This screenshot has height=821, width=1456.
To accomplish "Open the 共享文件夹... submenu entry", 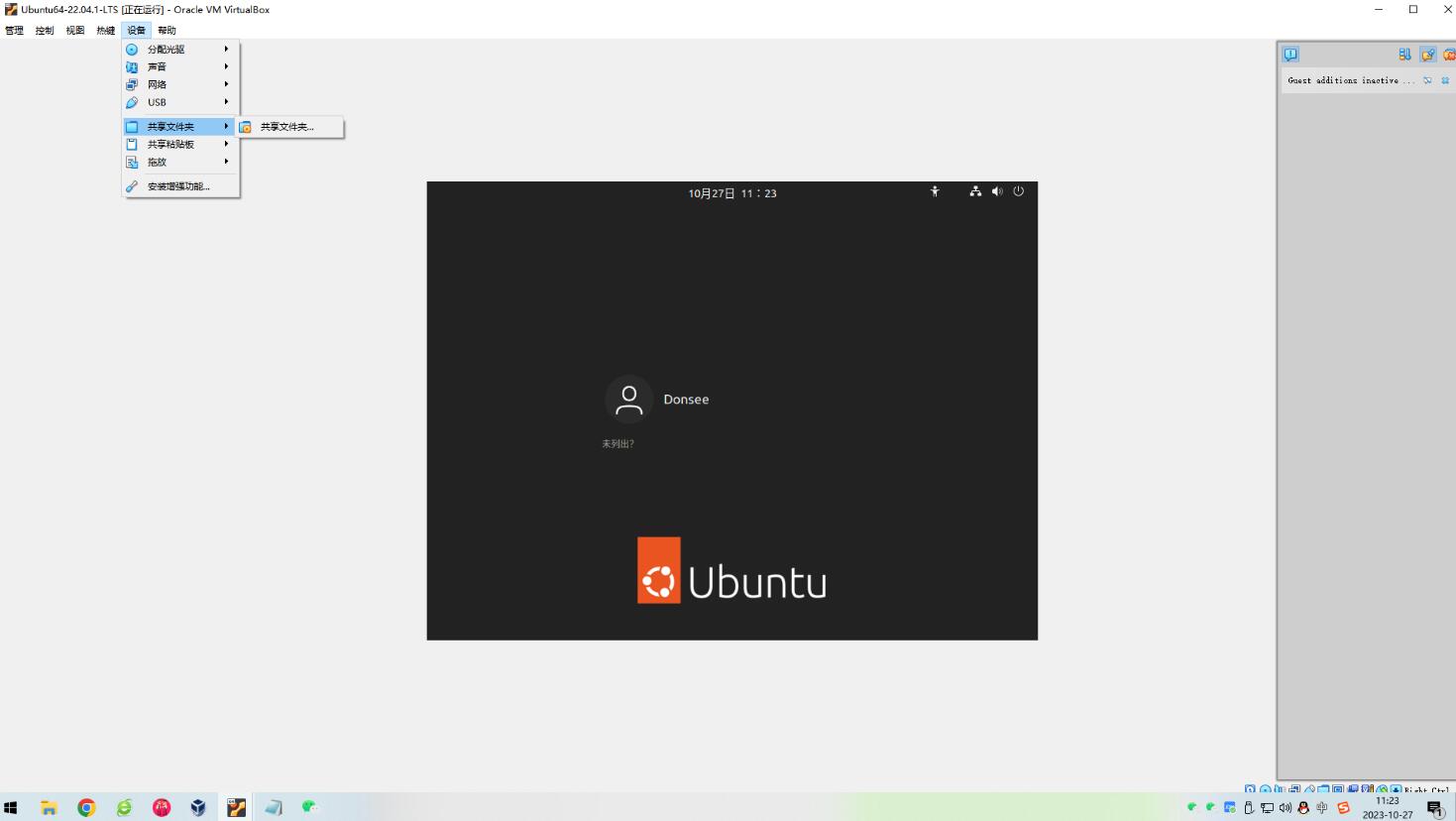I will coord(287,127).
